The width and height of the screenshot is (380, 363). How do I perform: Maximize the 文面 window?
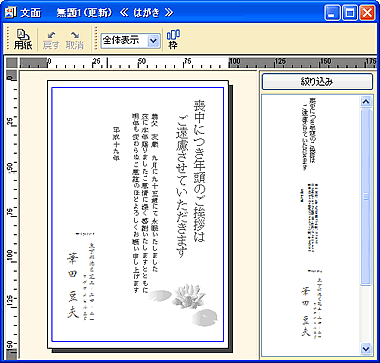coord(350,13)
